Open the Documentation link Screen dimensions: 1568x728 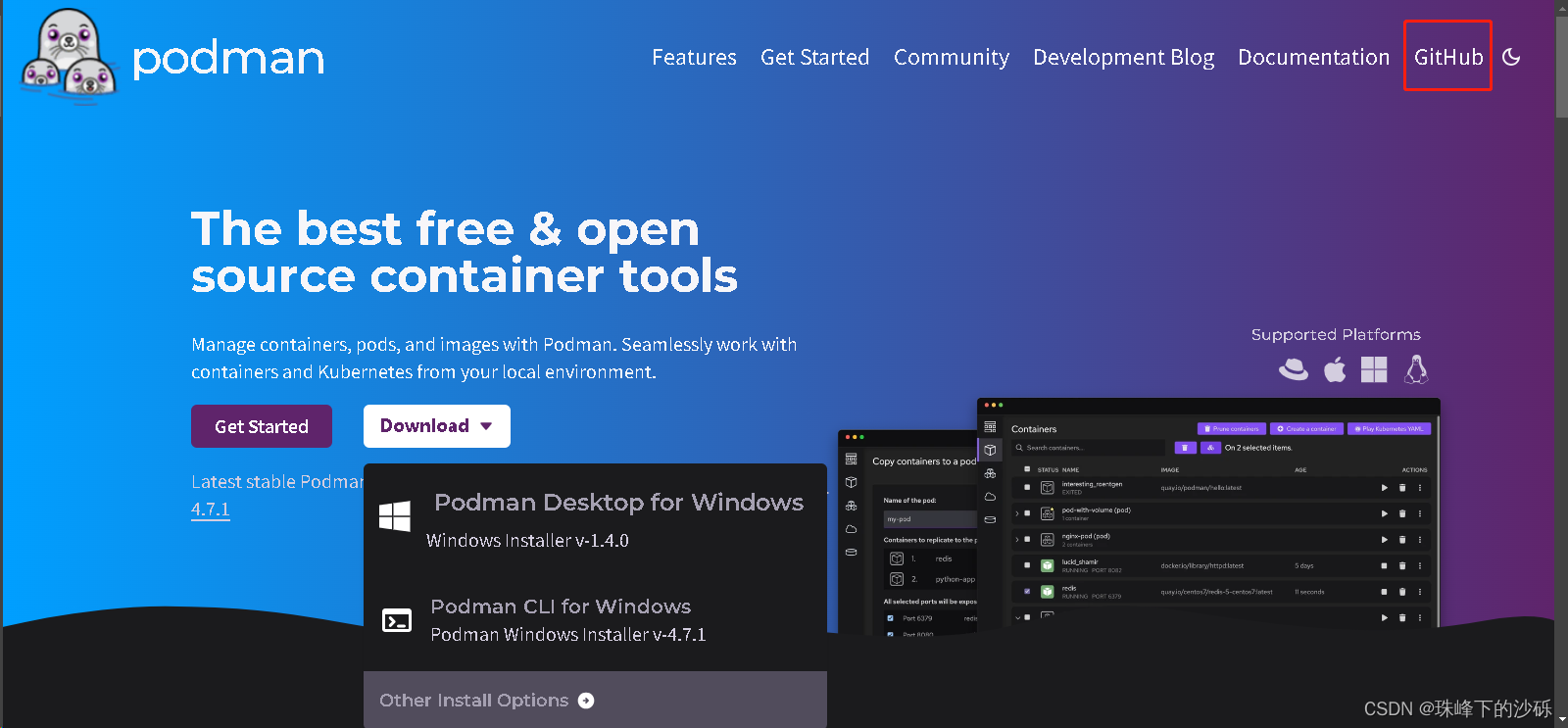coord(1313,57)
